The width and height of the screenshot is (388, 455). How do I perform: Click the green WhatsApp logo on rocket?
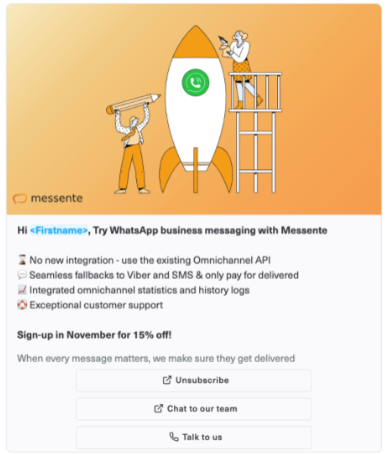(x=196, y=82)
